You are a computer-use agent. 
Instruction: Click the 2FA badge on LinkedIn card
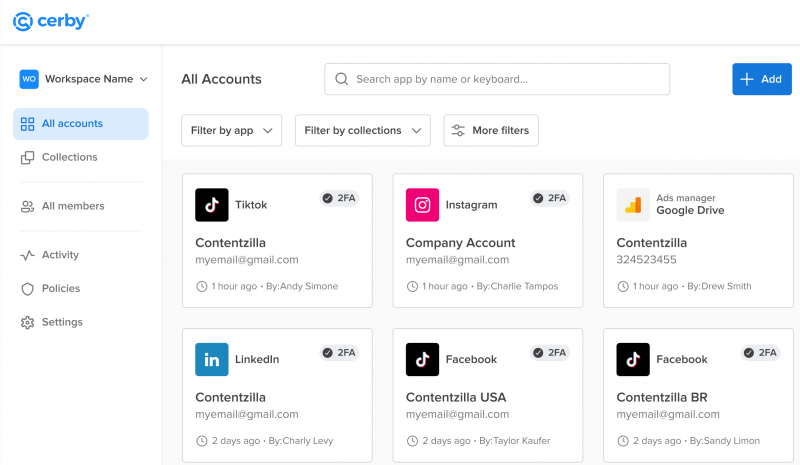(x=339, y=352)
